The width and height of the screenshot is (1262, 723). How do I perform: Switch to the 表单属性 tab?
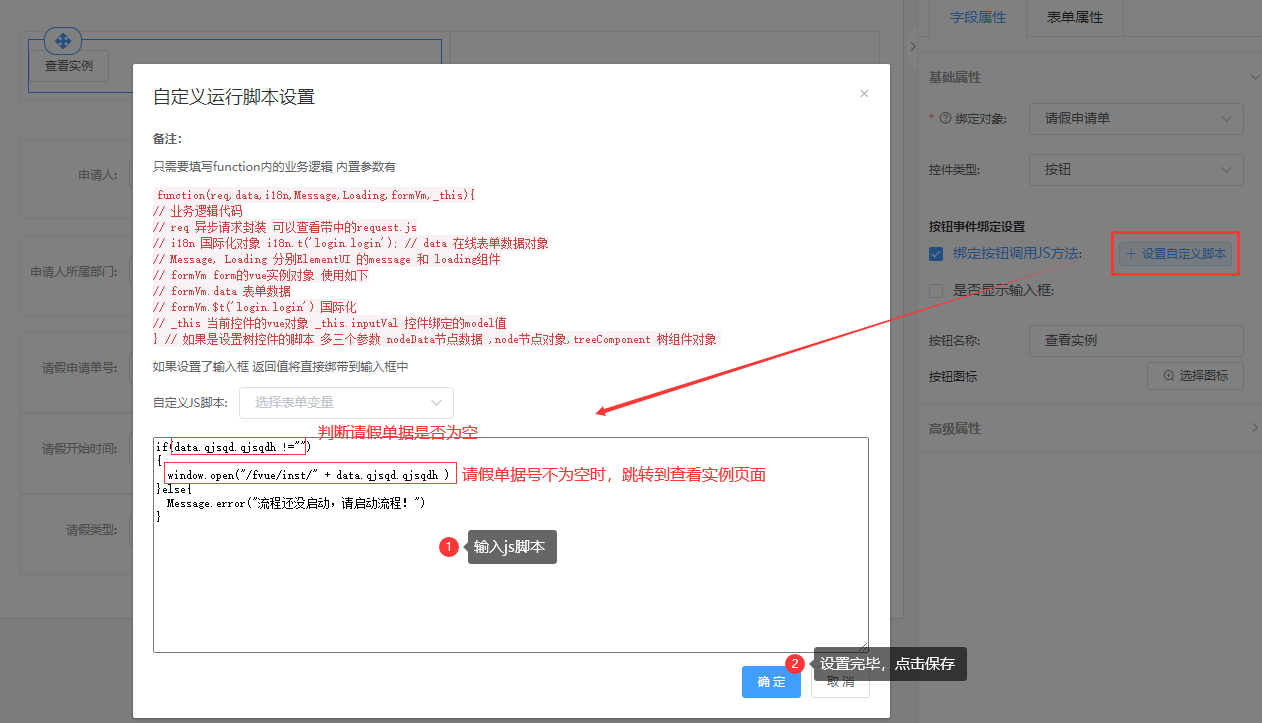pyautogui.click(x=1074, y=18)
